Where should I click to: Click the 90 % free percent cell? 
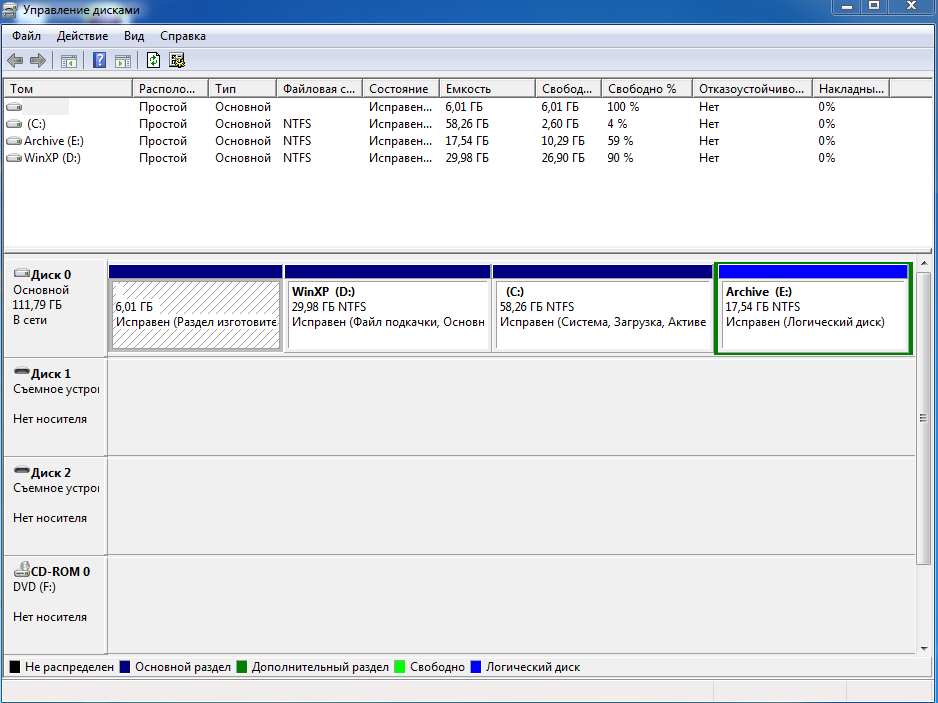[620, 158]
